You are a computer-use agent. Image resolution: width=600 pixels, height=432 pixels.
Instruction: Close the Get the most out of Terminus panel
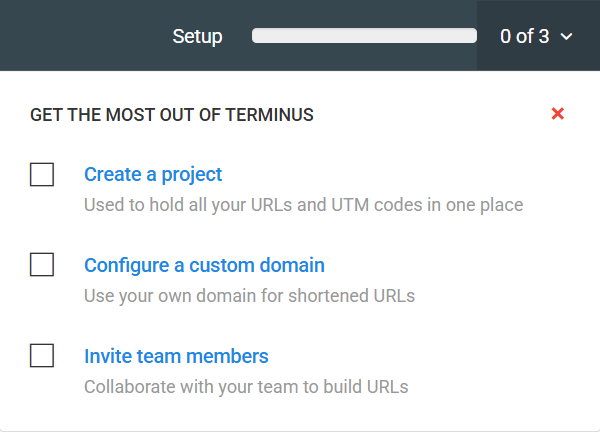[x=558, y=114]
